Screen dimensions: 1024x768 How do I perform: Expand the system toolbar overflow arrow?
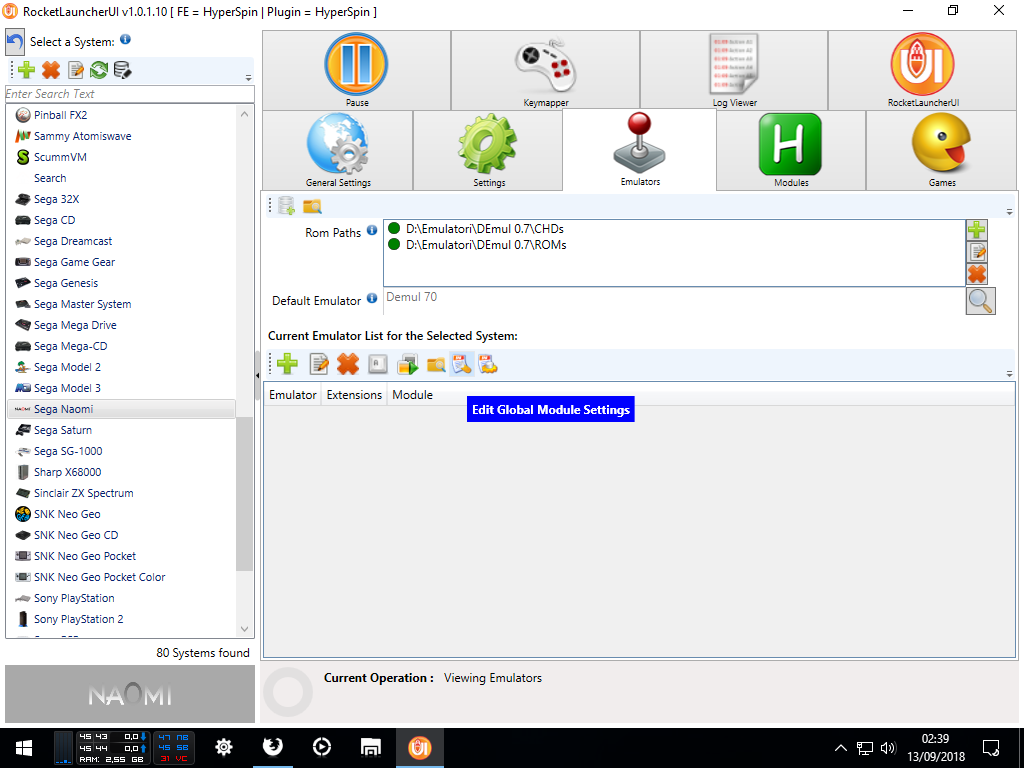[248, 77]
